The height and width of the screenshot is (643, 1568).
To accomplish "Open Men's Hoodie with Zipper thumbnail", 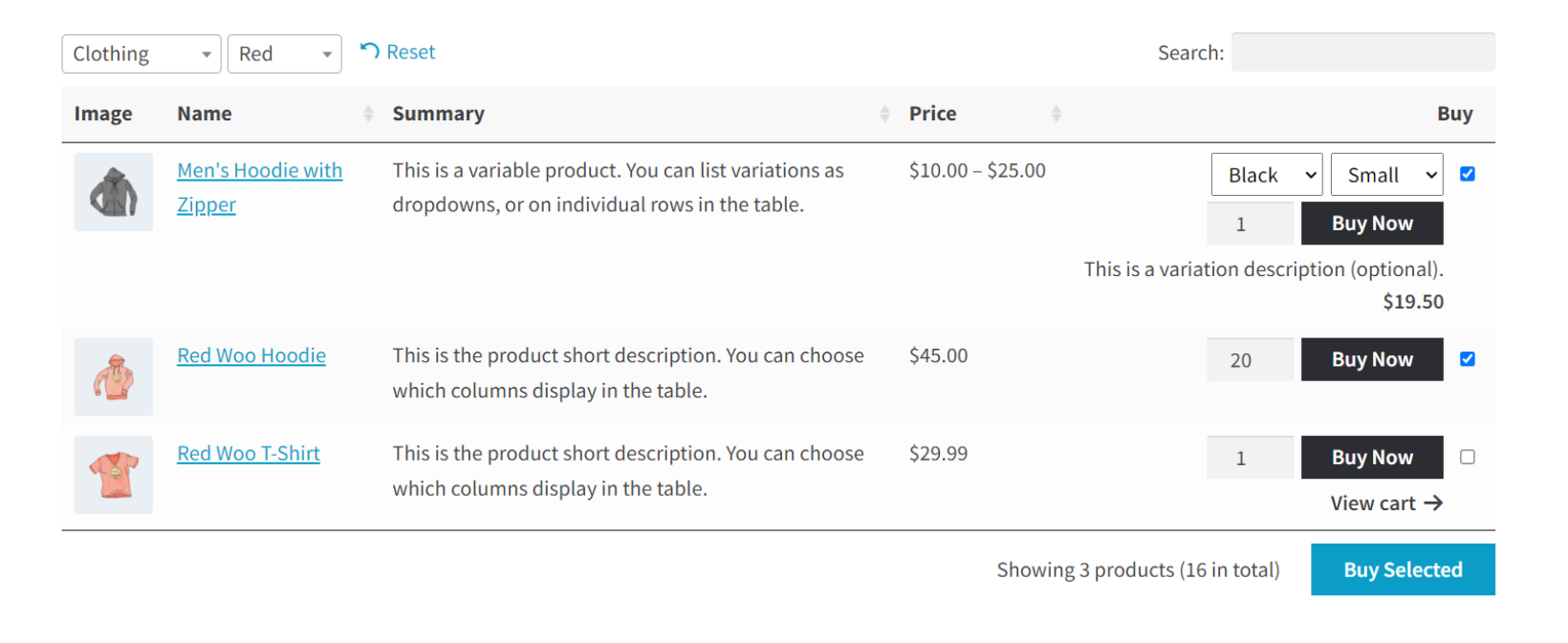I will pyautogui.click(x=114, y=192).
